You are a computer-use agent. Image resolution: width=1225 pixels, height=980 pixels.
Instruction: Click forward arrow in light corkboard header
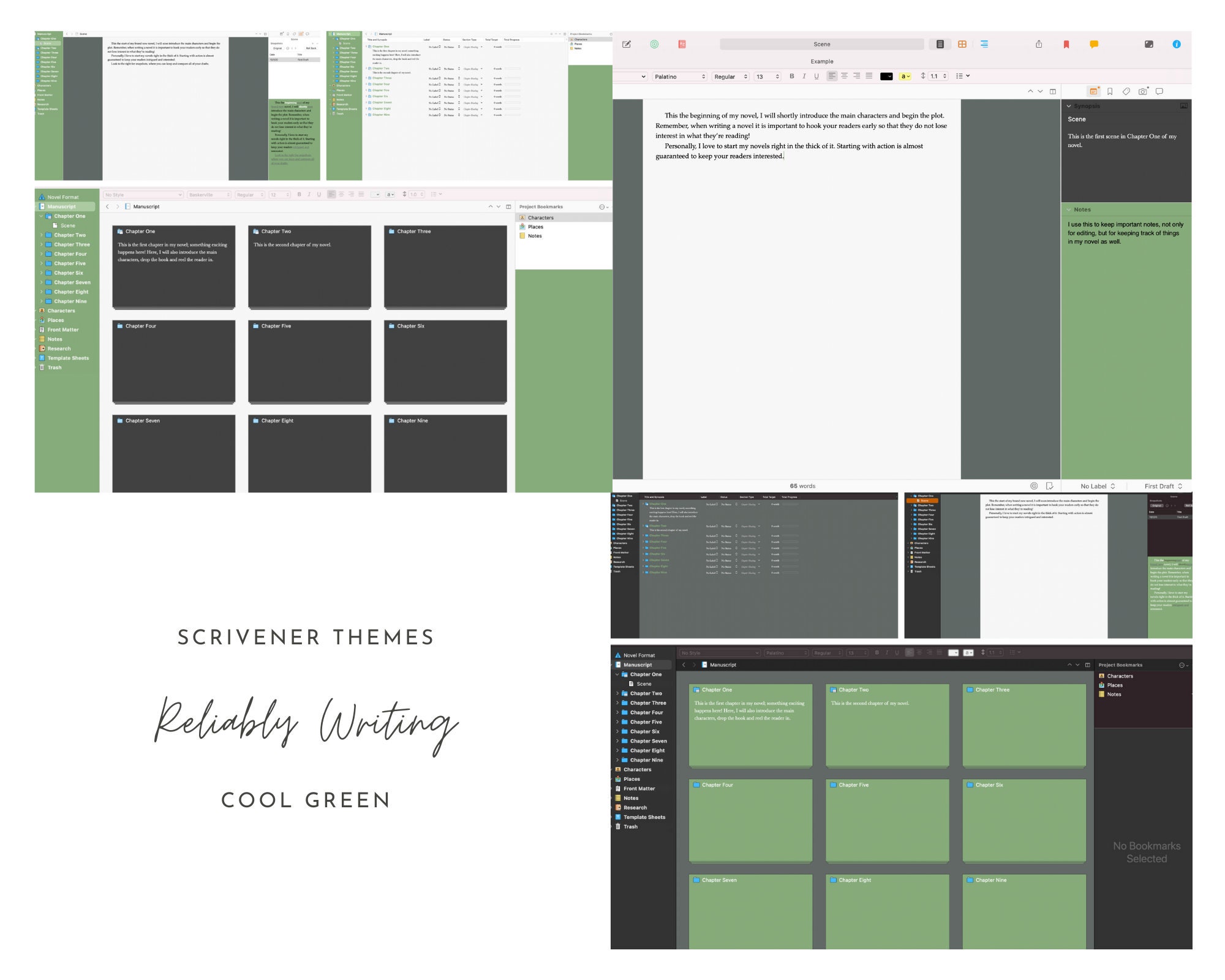tap(118, 206)
